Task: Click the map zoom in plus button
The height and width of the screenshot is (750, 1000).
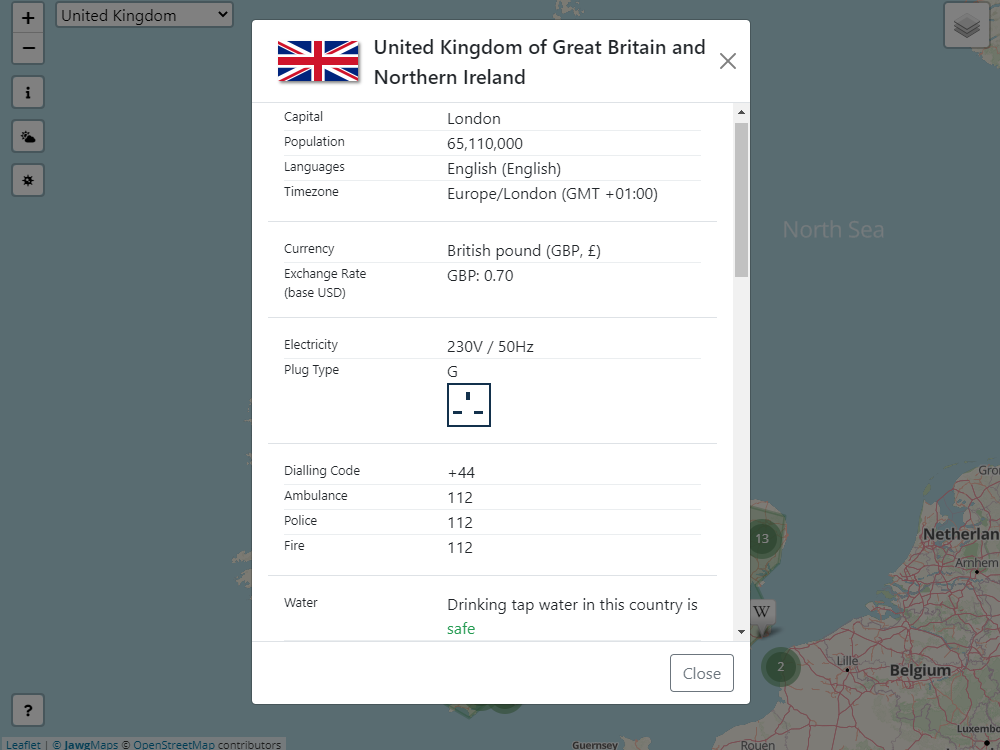Action: 28,18
